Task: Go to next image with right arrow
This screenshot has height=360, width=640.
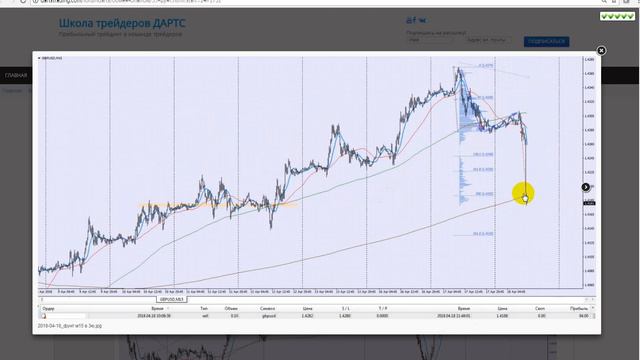Action: (x=586, y=187)
